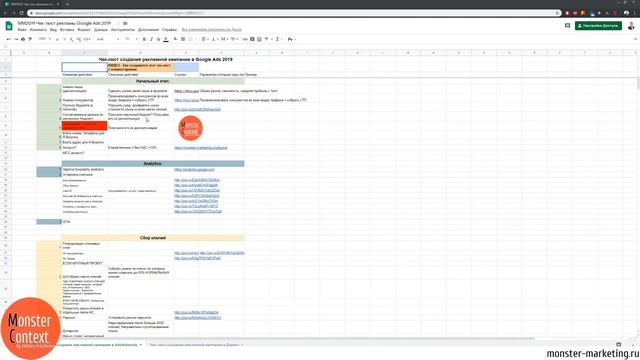This screenshot has width=640, height=360.
Task: Open the Файл menu
Action: coord(22,30)
